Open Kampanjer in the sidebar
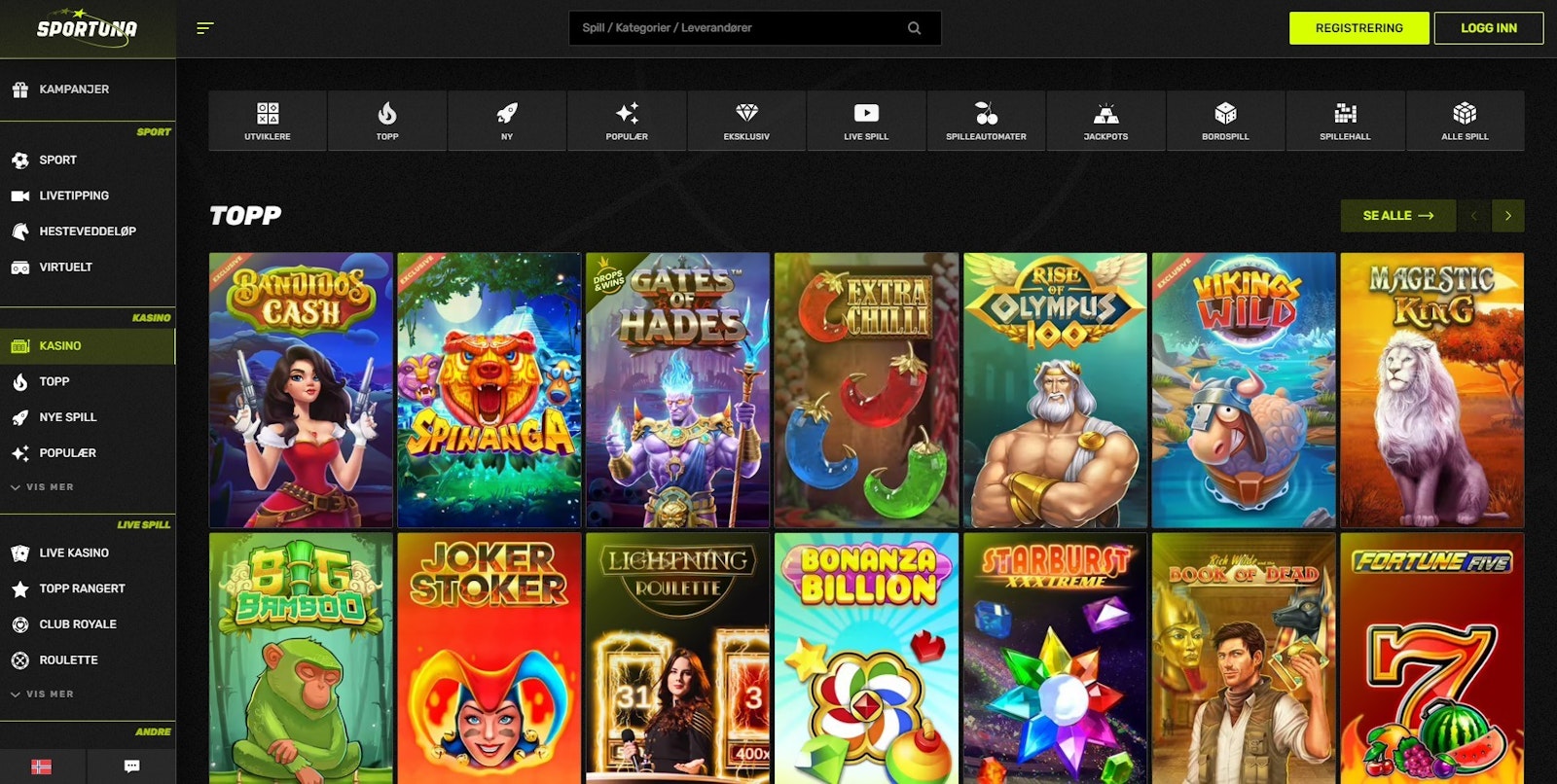 (x=74, y=89)
